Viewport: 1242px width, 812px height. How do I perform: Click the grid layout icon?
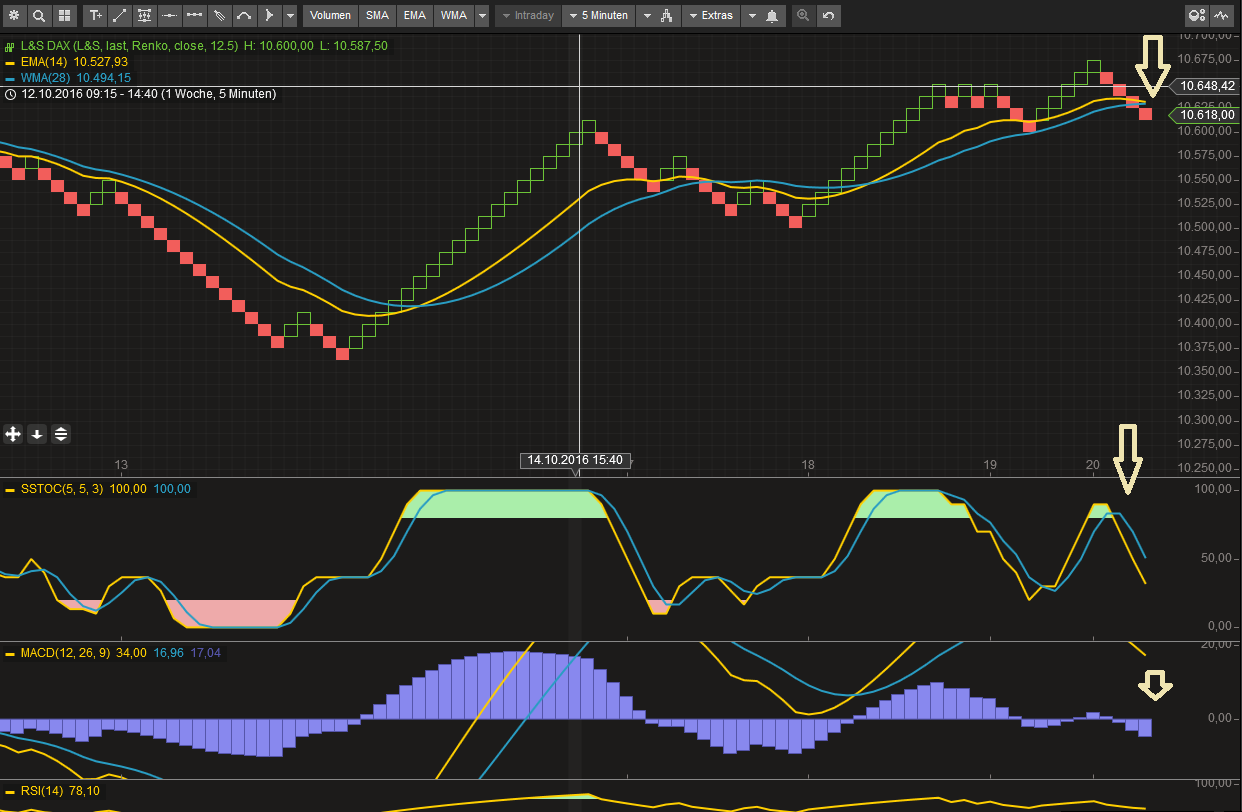pyautogui.click(x=64, y=15)
